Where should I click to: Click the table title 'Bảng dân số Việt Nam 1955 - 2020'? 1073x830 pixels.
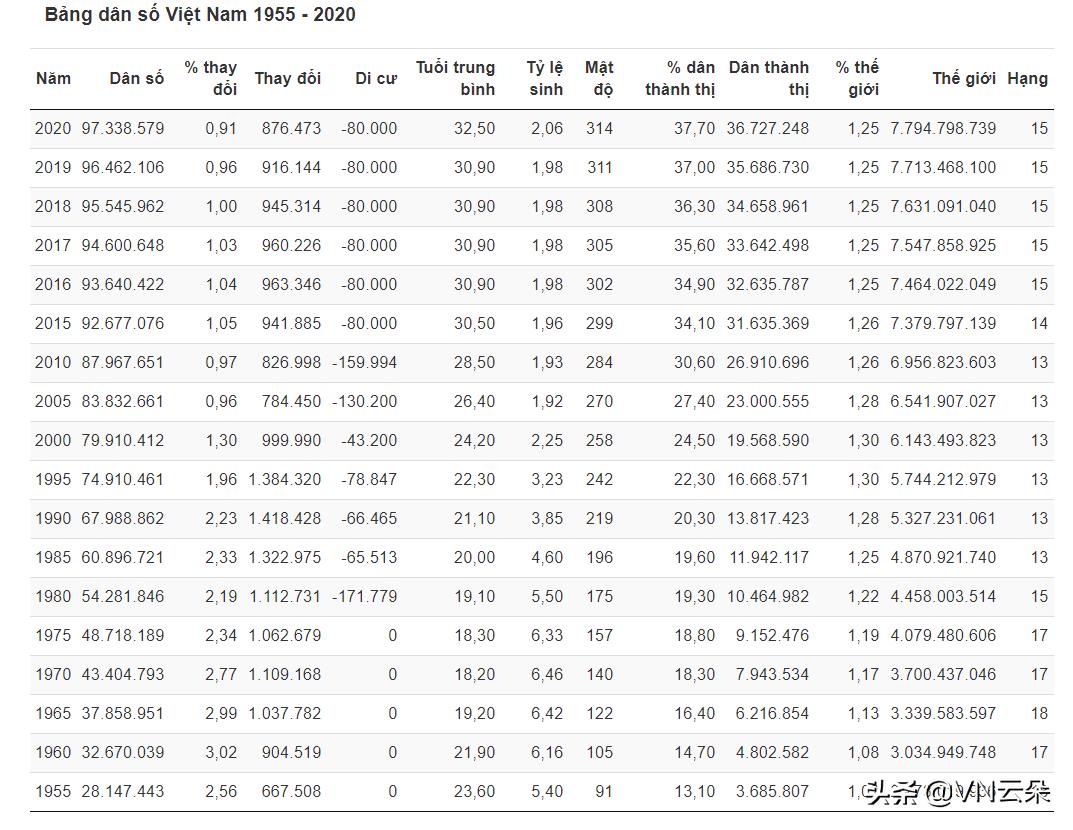coord(200,15)
